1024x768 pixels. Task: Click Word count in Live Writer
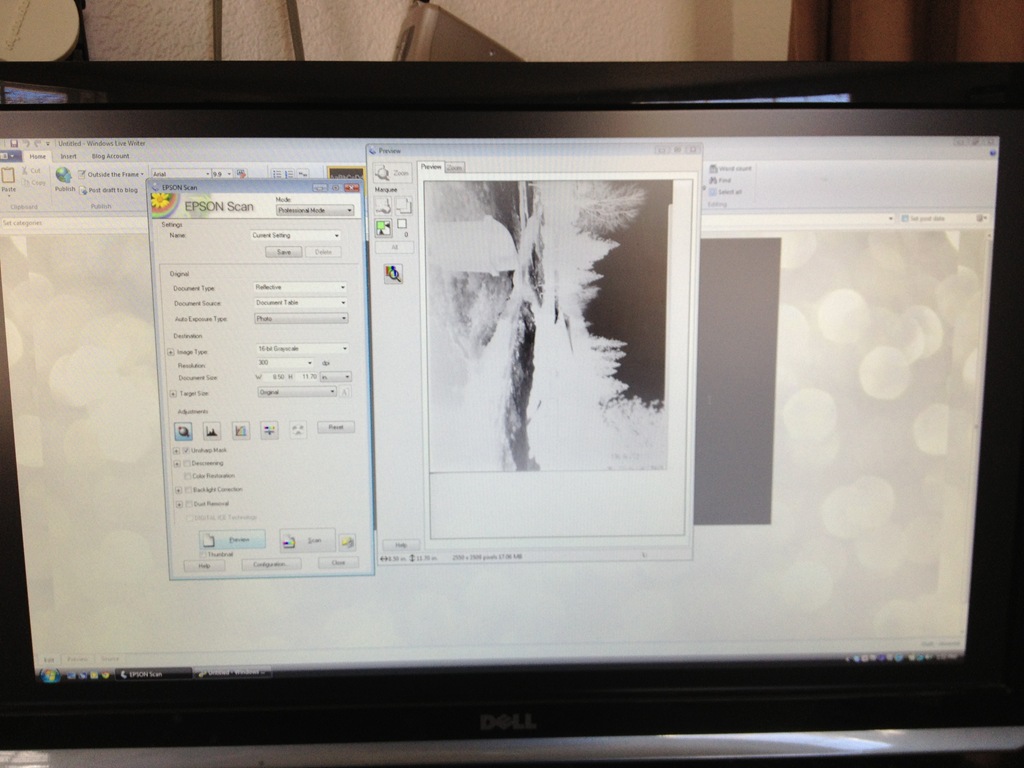click(730, 168)
